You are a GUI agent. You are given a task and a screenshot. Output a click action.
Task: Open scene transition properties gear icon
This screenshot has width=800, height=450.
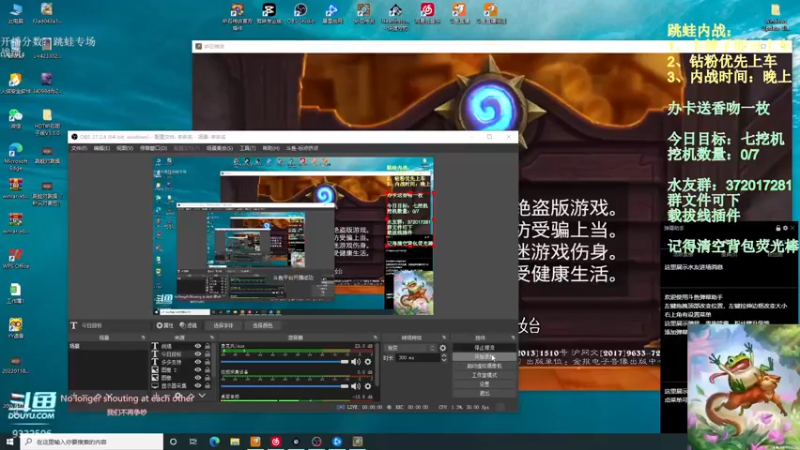[x=443, y=348]
